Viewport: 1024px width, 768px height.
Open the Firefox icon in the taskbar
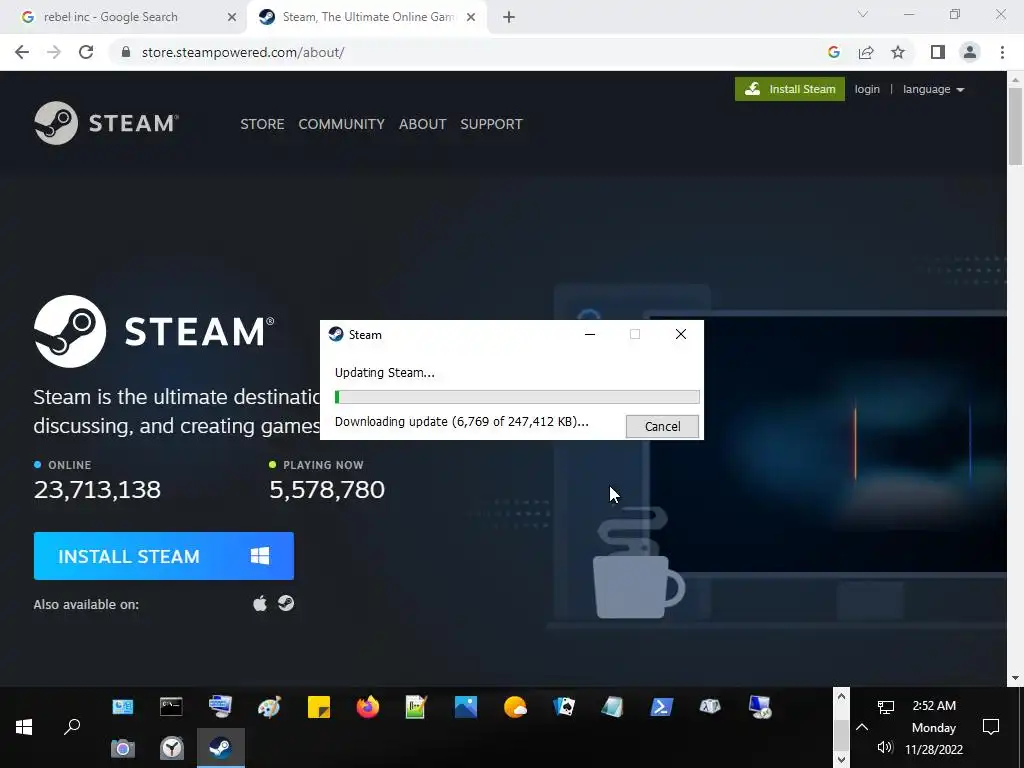tap(368, 707)
